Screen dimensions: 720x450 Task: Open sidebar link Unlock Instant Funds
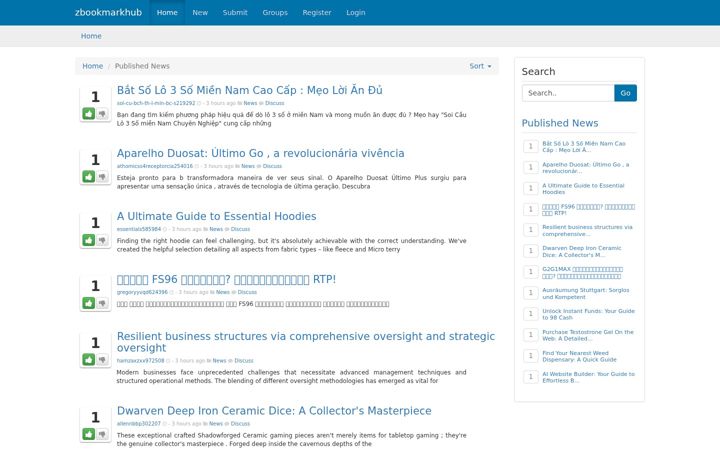tap(588, 314)
